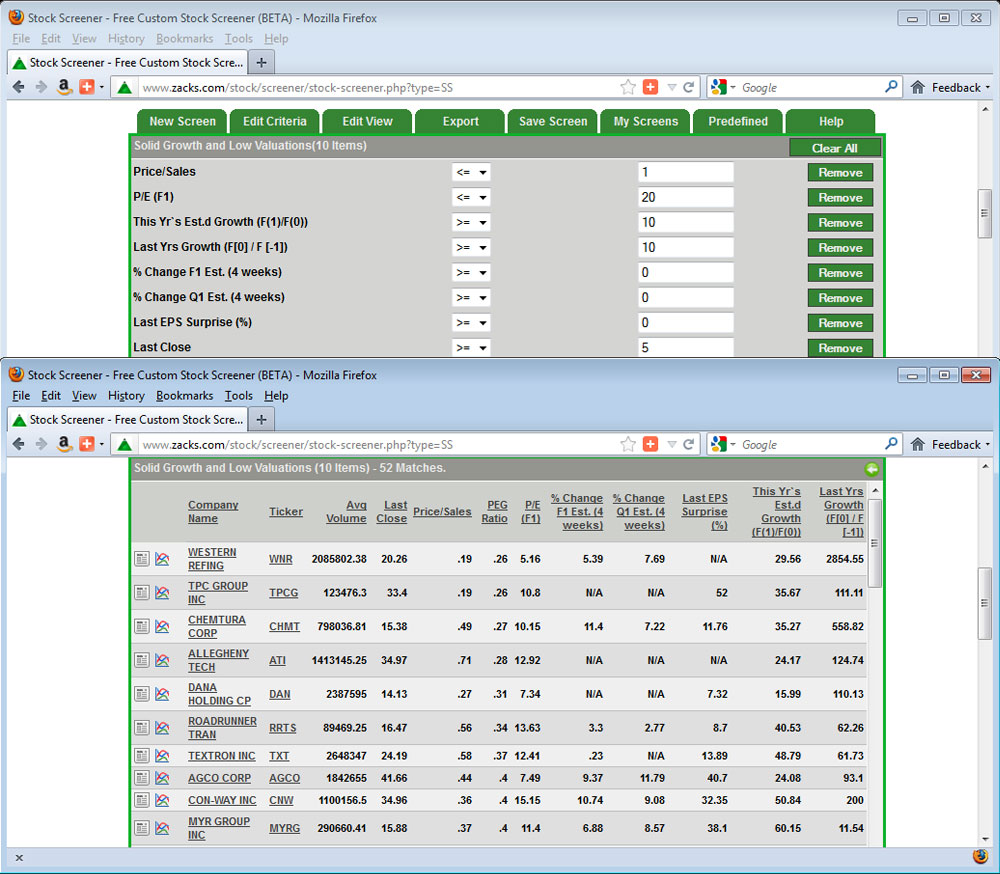Click the Home icon in the bottom window
This screenshot has height=874, width=1000.
(x=917, y=445)
